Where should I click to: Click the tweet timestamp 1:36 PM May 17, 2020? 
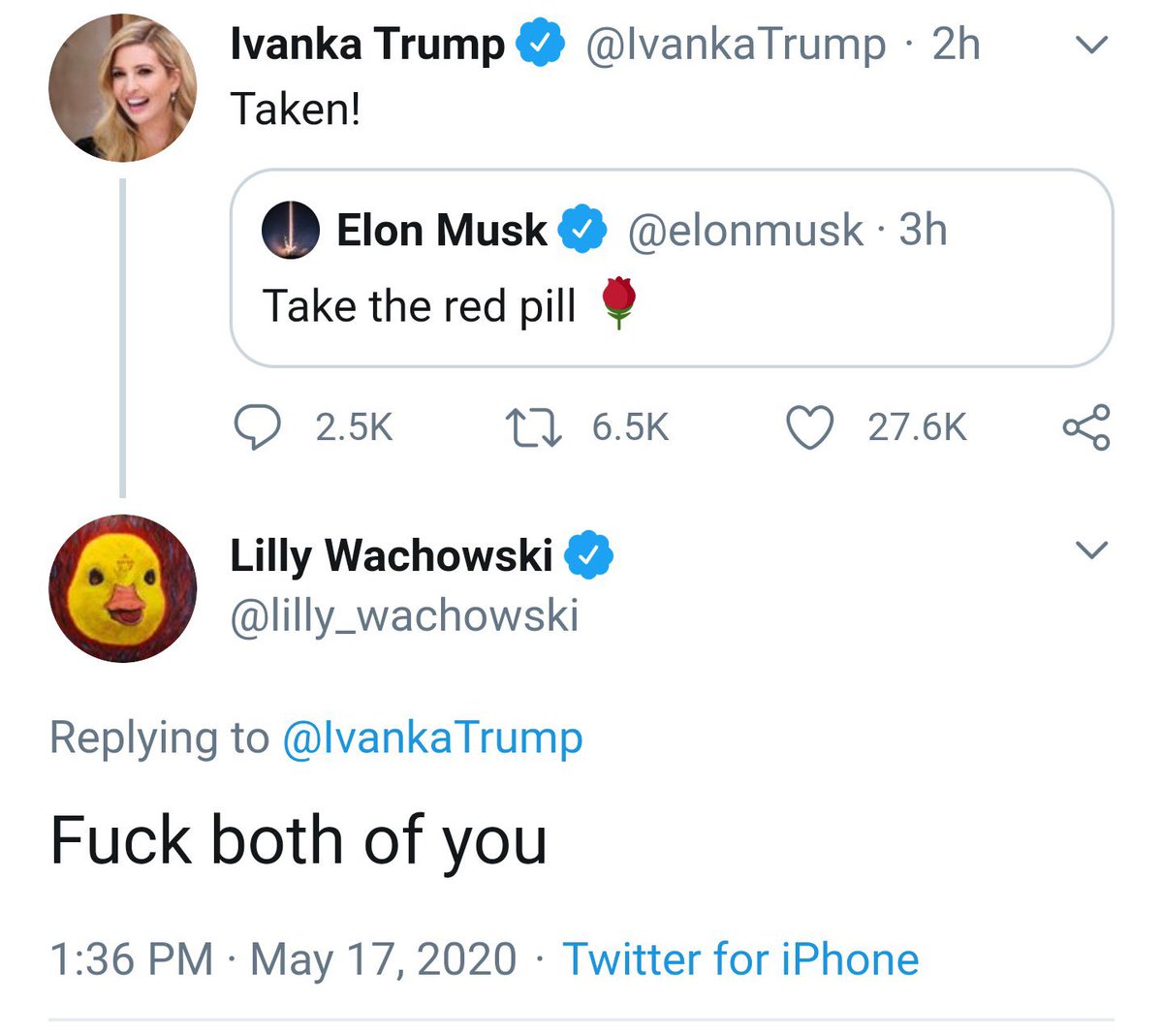pos(282,959)
